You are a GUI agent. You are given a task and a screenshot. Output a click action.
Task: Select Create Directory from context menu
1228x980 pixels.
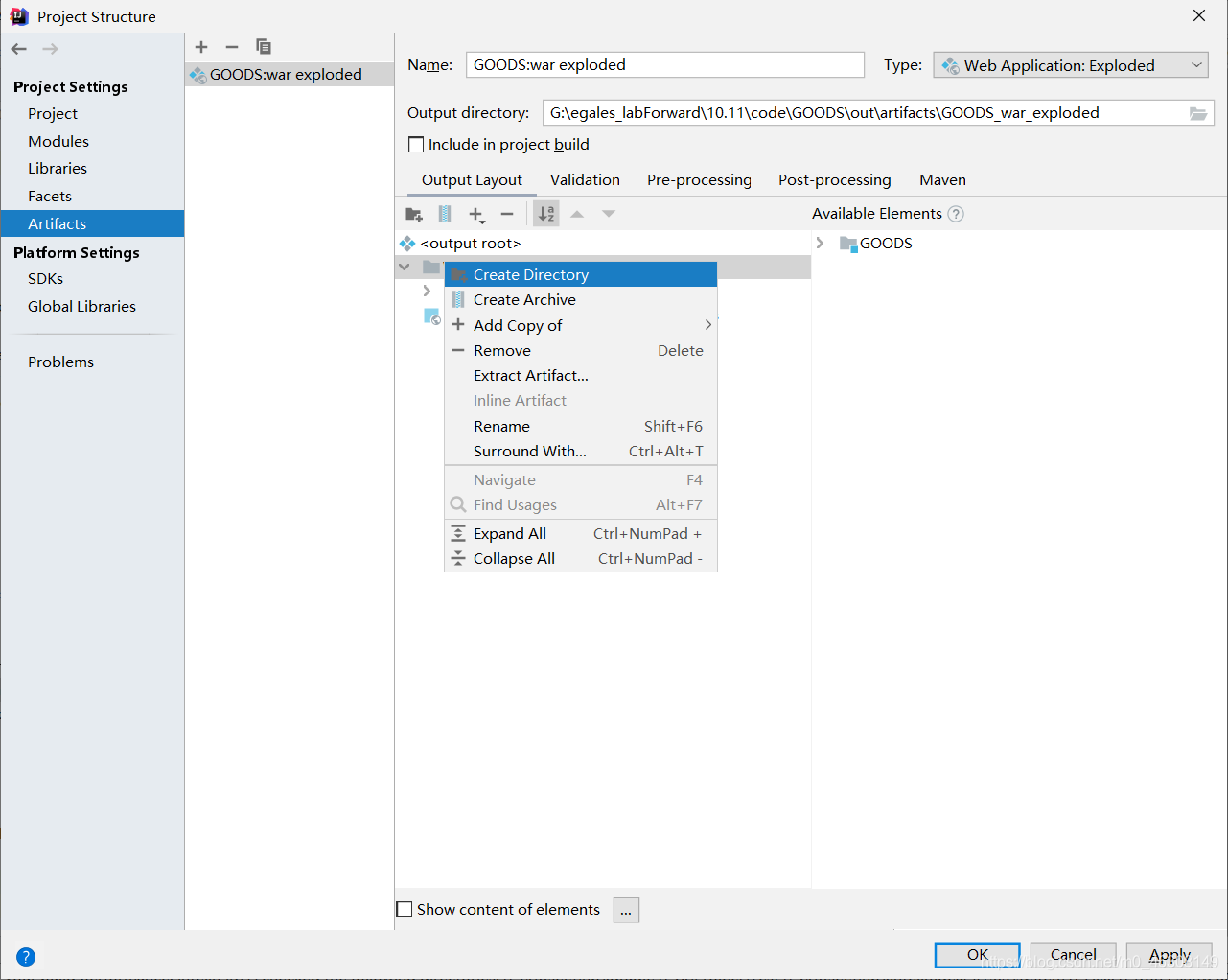[581, 274]
